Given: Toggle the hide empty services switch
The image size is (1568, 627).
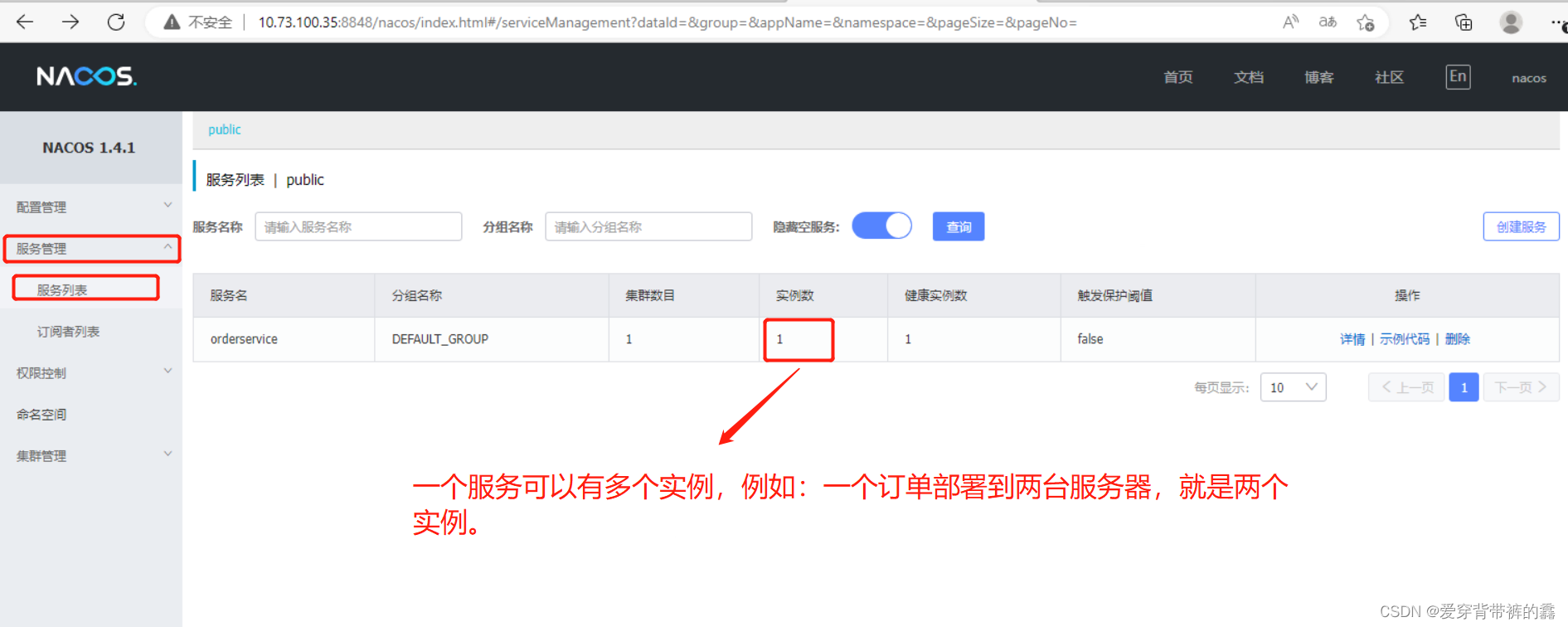Looking at the screenshot, I should [x=881, y=226].
